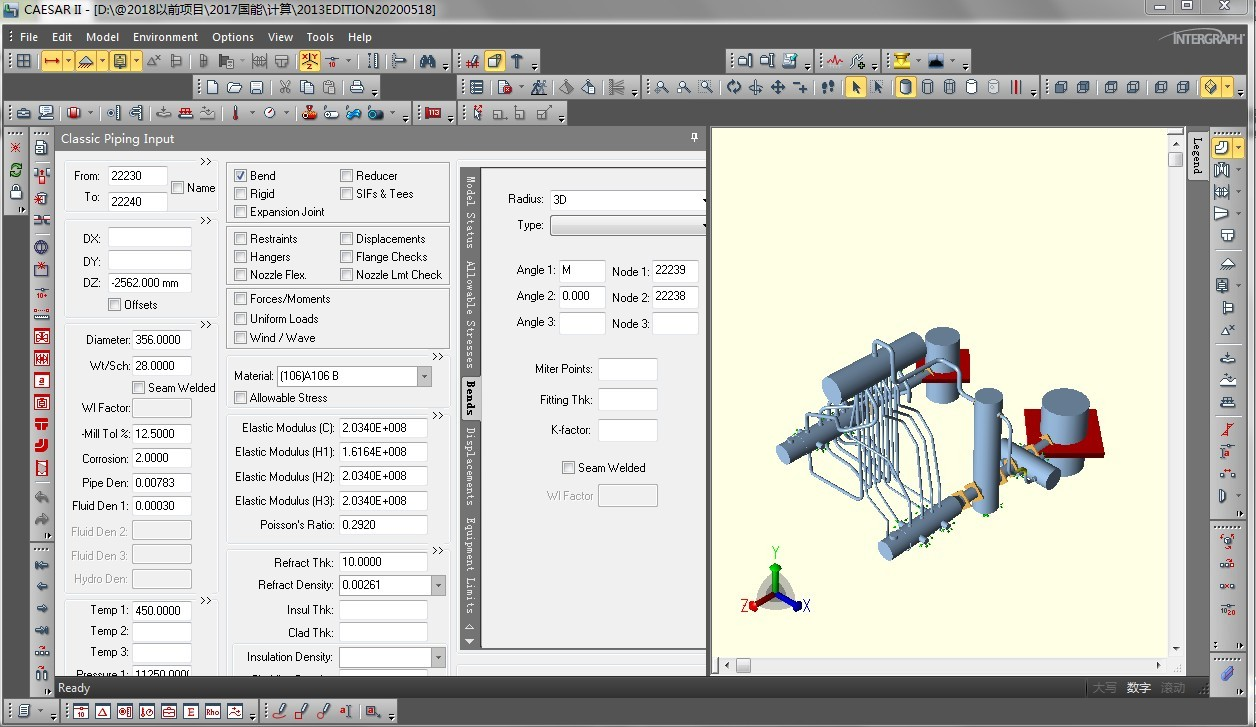Click the Paste clipboard icon
The image size is (1256, 727).
329,87
